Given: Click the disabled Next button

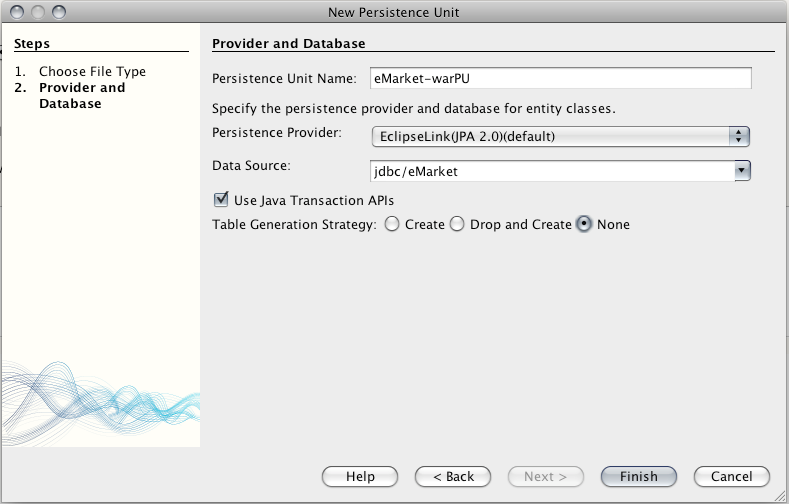Looking at the screenshot, I should click(545, 476).
